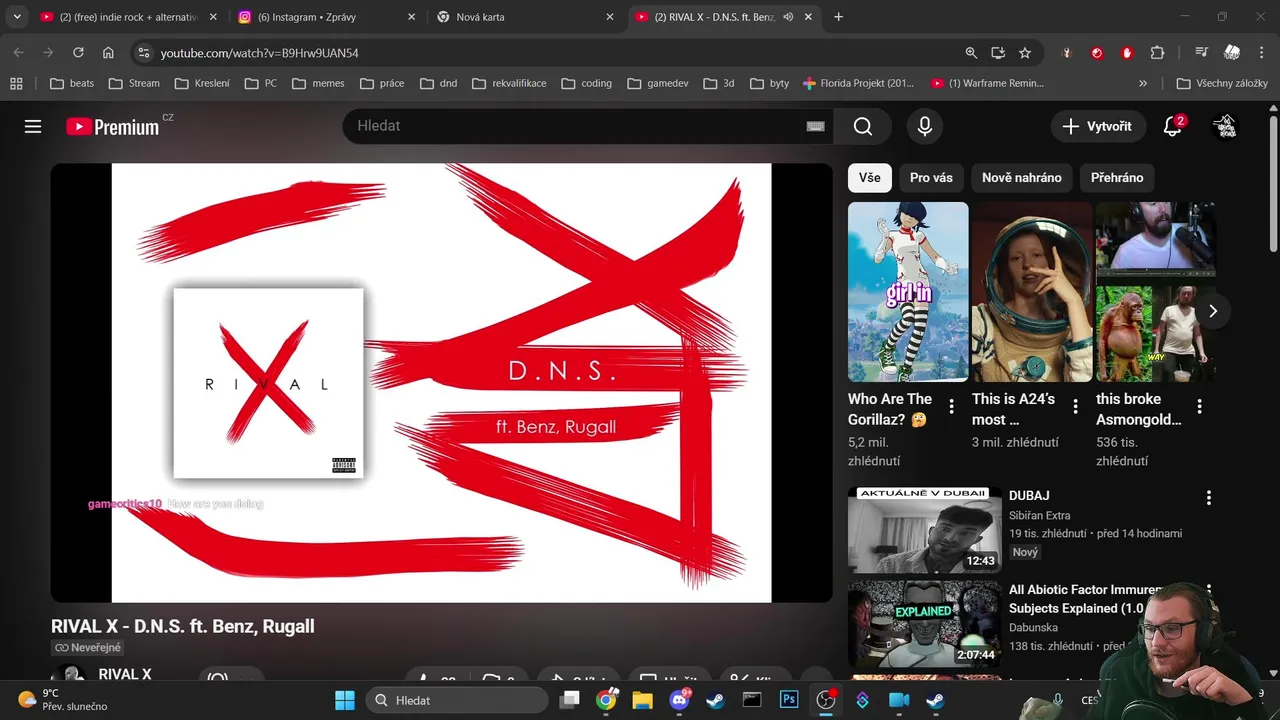Open All Abiotic Factor Immurement video title

[x=1085, y=599]
